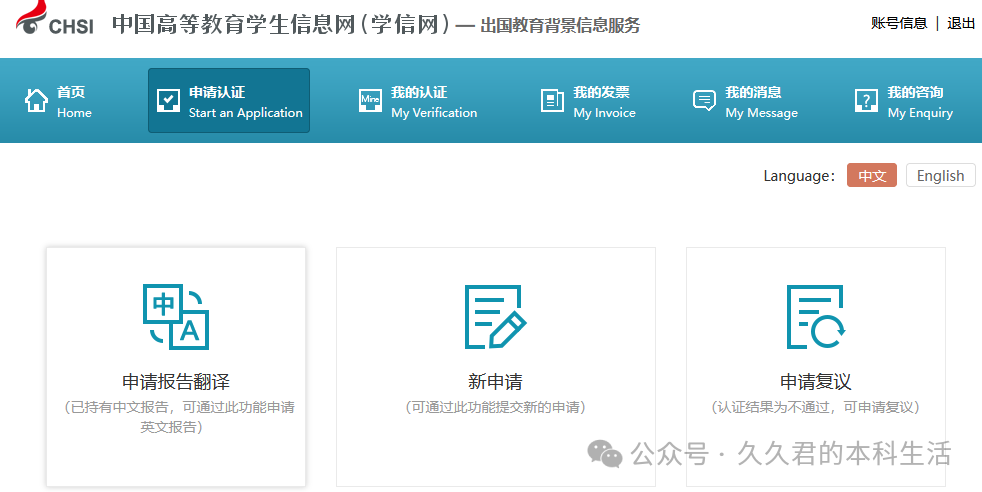Select the 申请认证 Start an Application tab

[x=229, y=101]
